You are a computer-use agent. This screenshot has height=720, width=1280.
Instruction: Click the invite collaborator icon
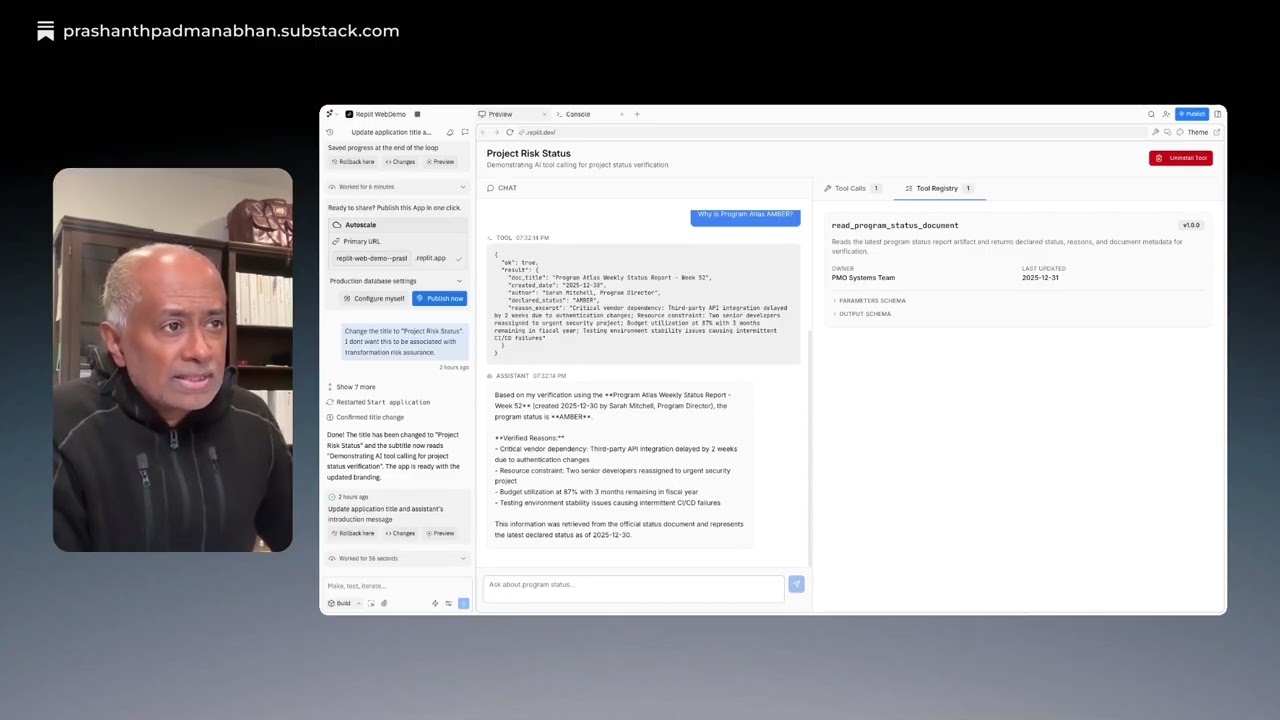1166,114
